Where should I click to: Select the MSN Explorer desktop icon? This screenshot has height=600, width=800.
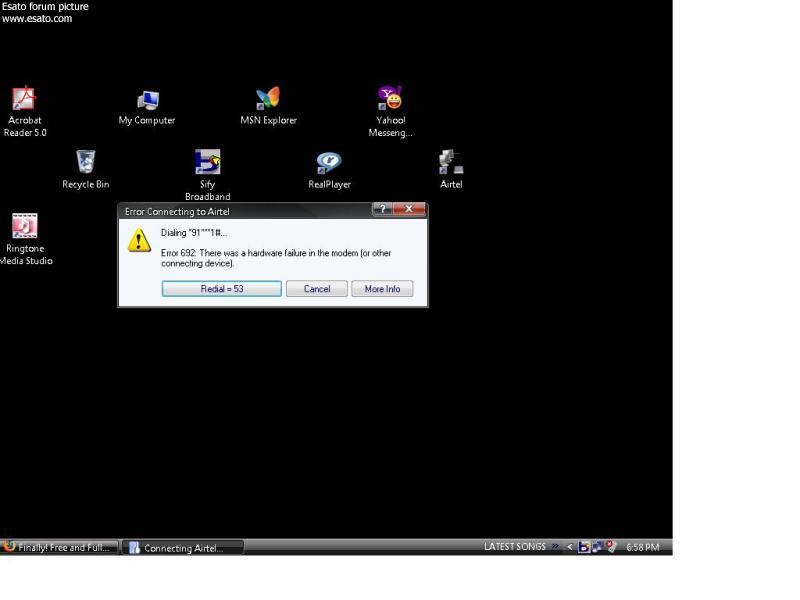tap(268, 106)
